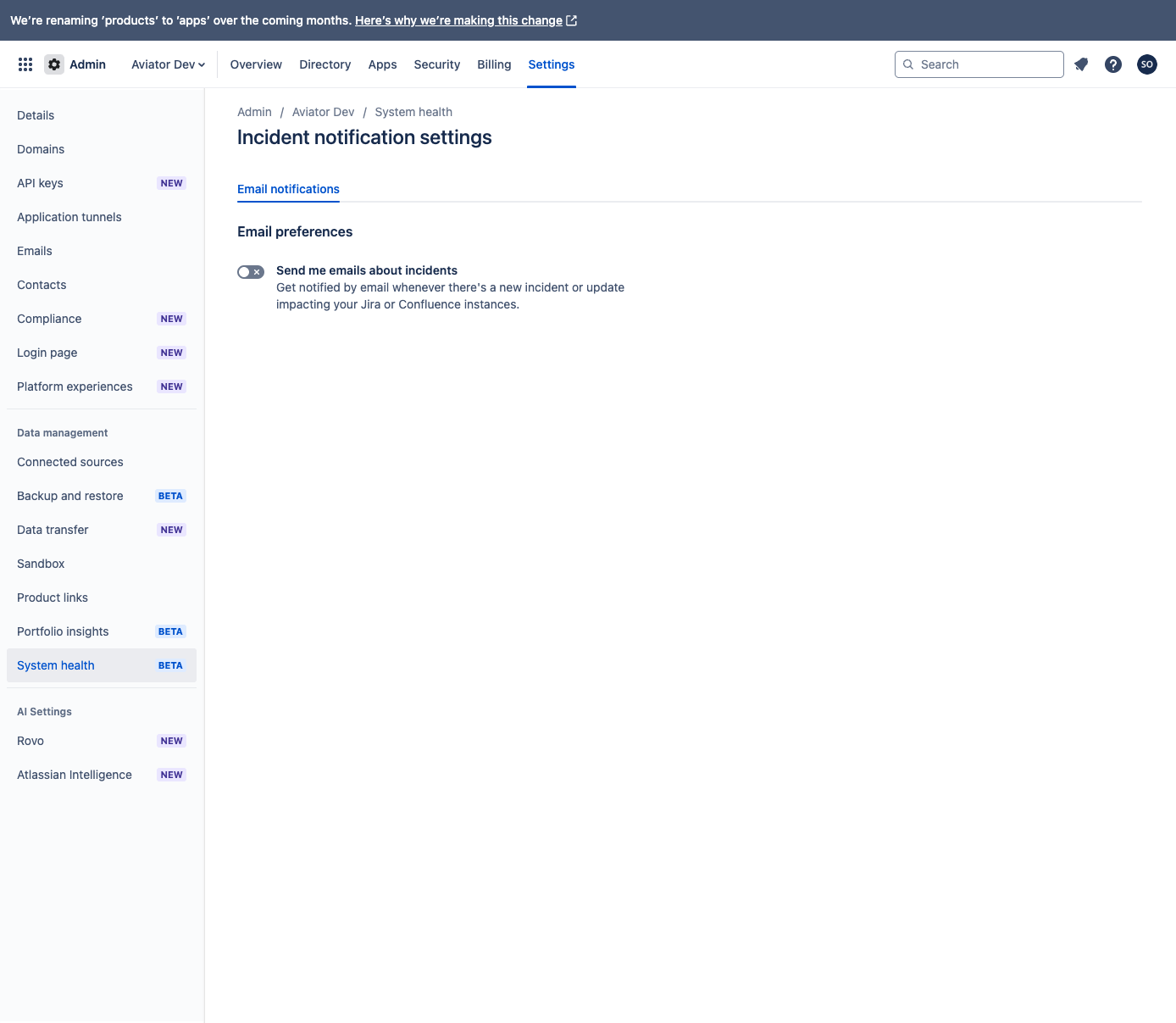
Task: Open the help question mark icon
Action: coord(1113,64)
